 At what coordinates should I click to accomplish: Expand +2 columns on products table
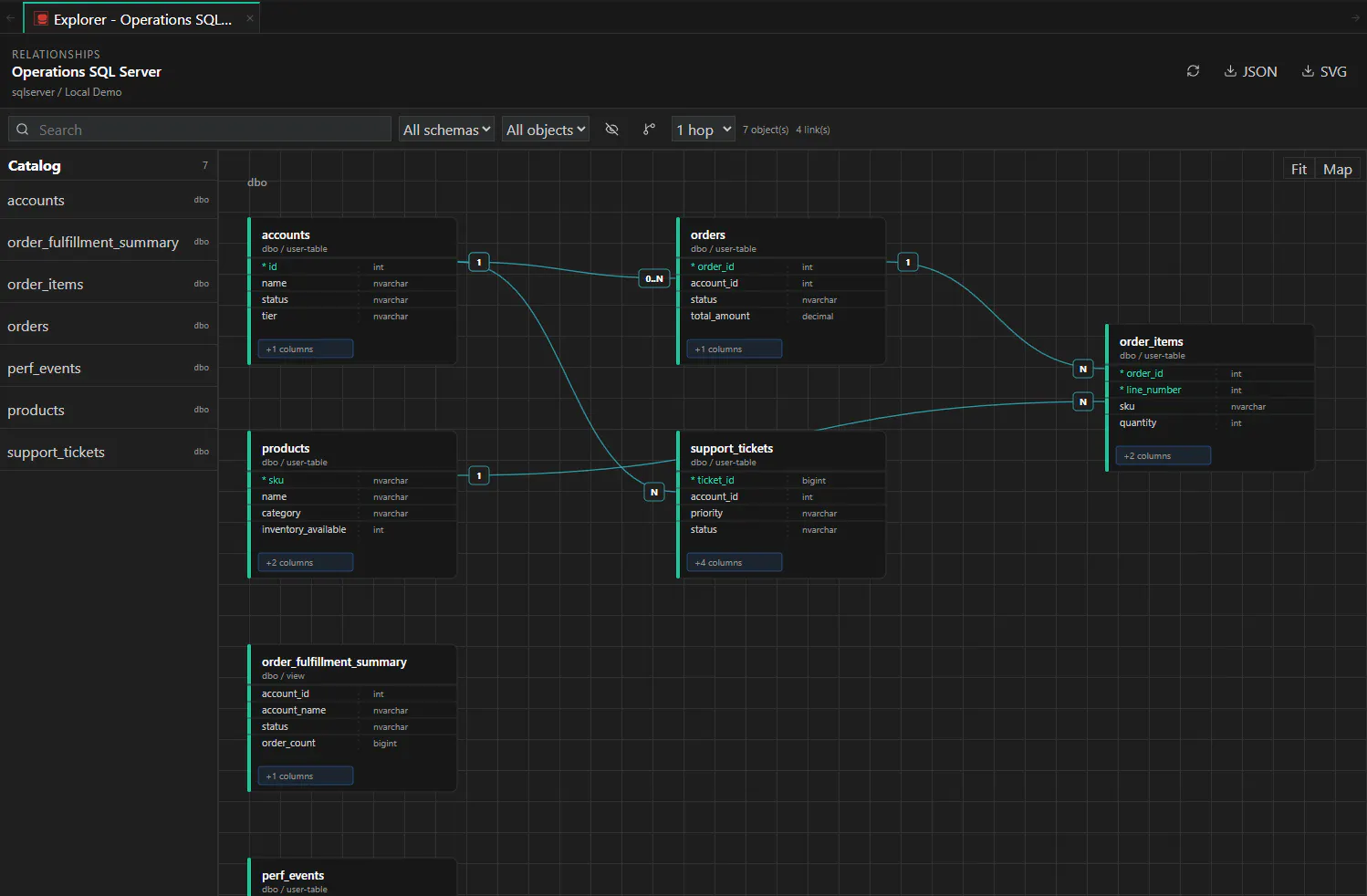306,562
